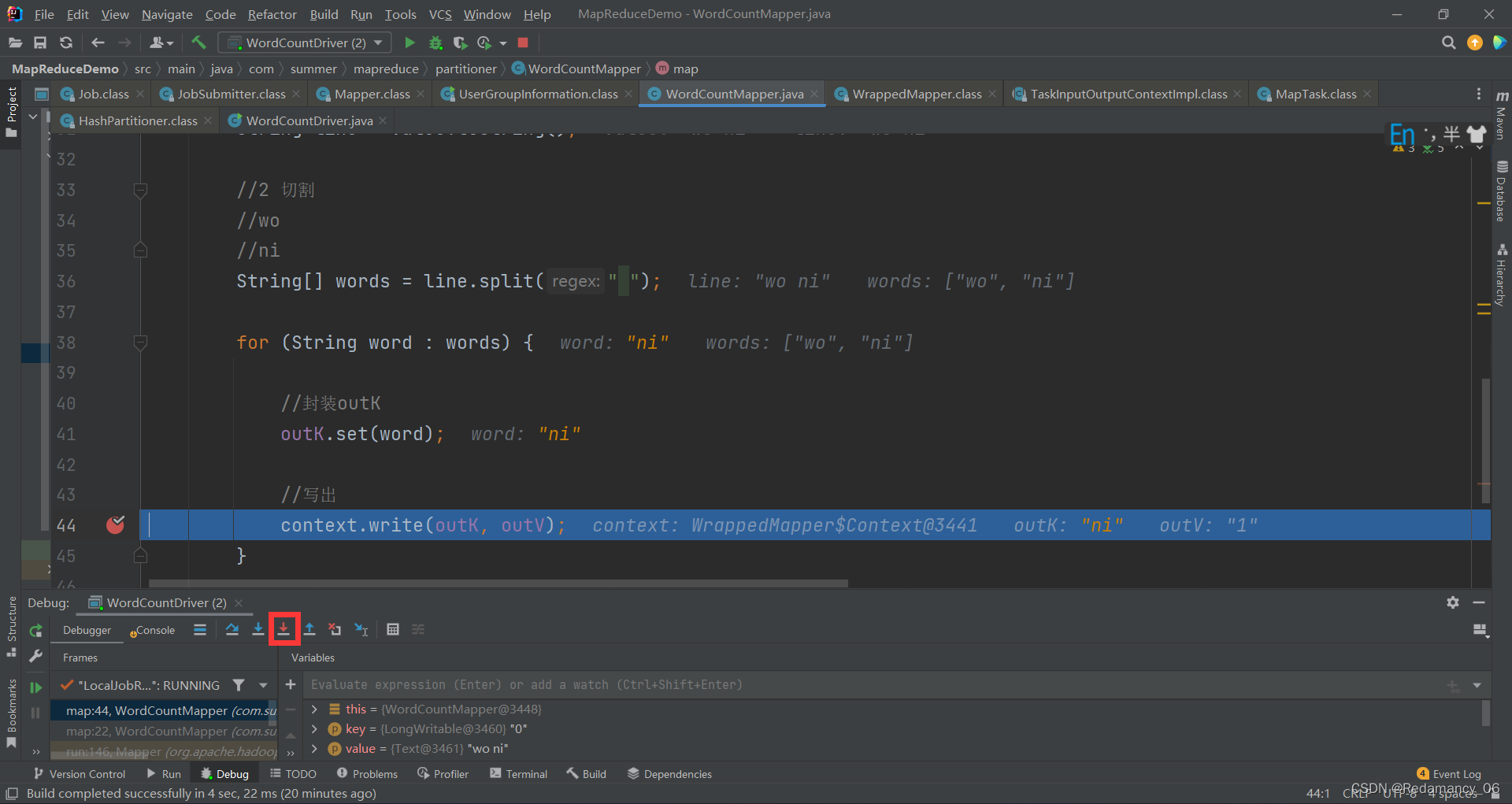The height and width of the screenshot is (804, 1512).
Task: Click the Reload from disk icon
Action: [66, 43]
